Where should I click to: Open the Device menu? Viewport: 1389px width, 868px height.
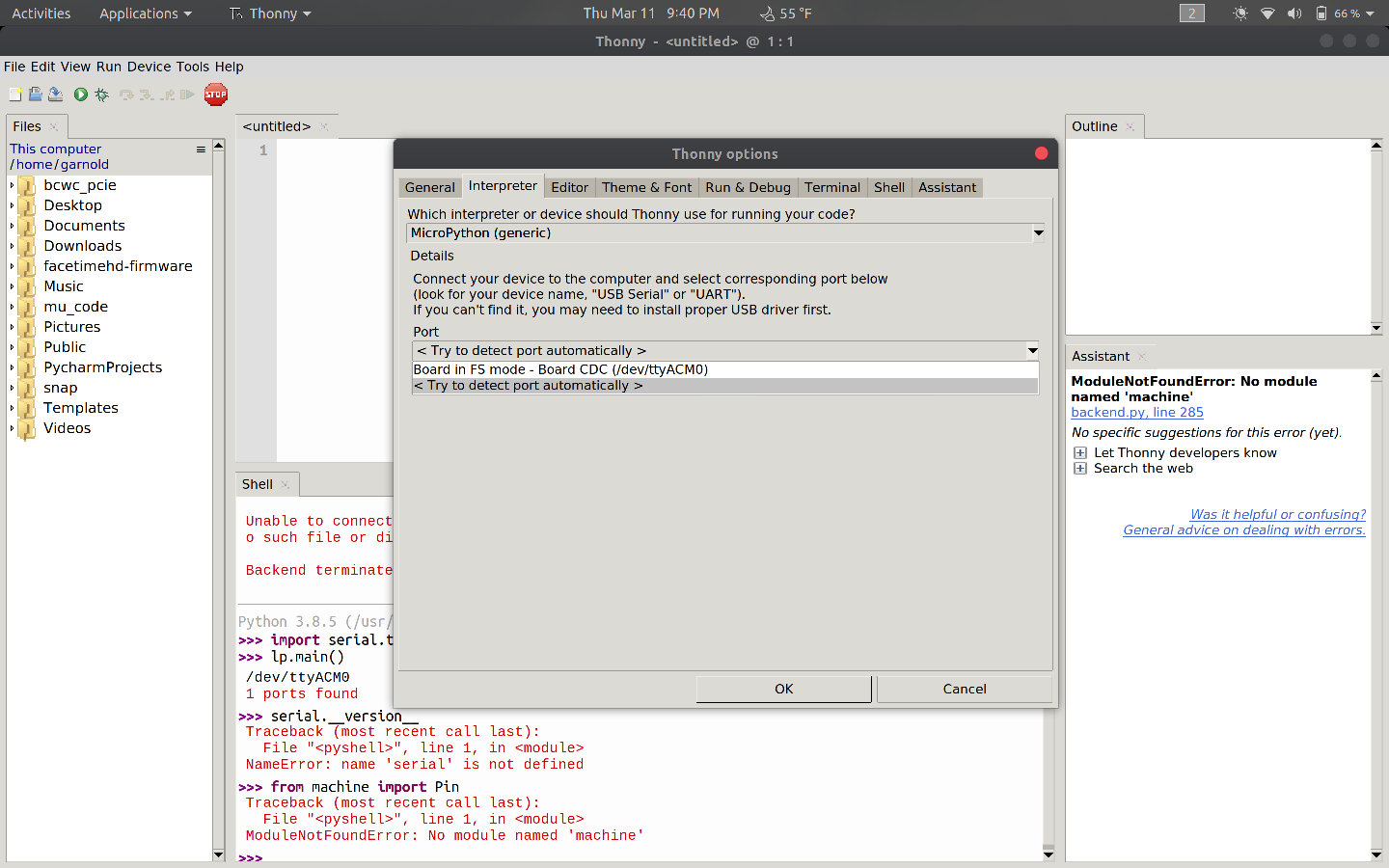click(x=149, y=67)
